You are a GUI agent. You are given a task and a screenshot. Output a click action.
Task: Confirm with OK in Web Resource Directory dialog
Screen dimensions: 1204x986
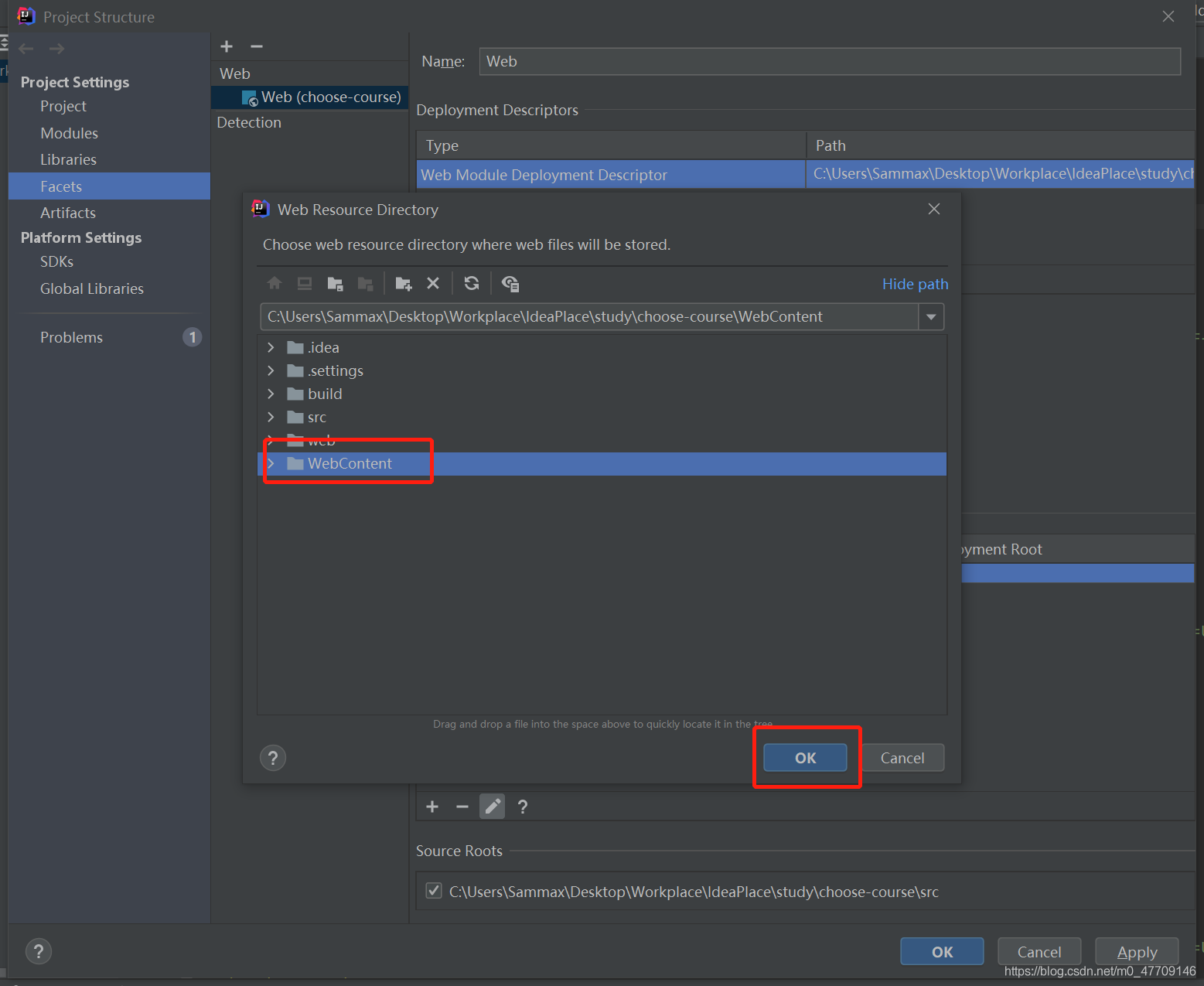point(805,758)
